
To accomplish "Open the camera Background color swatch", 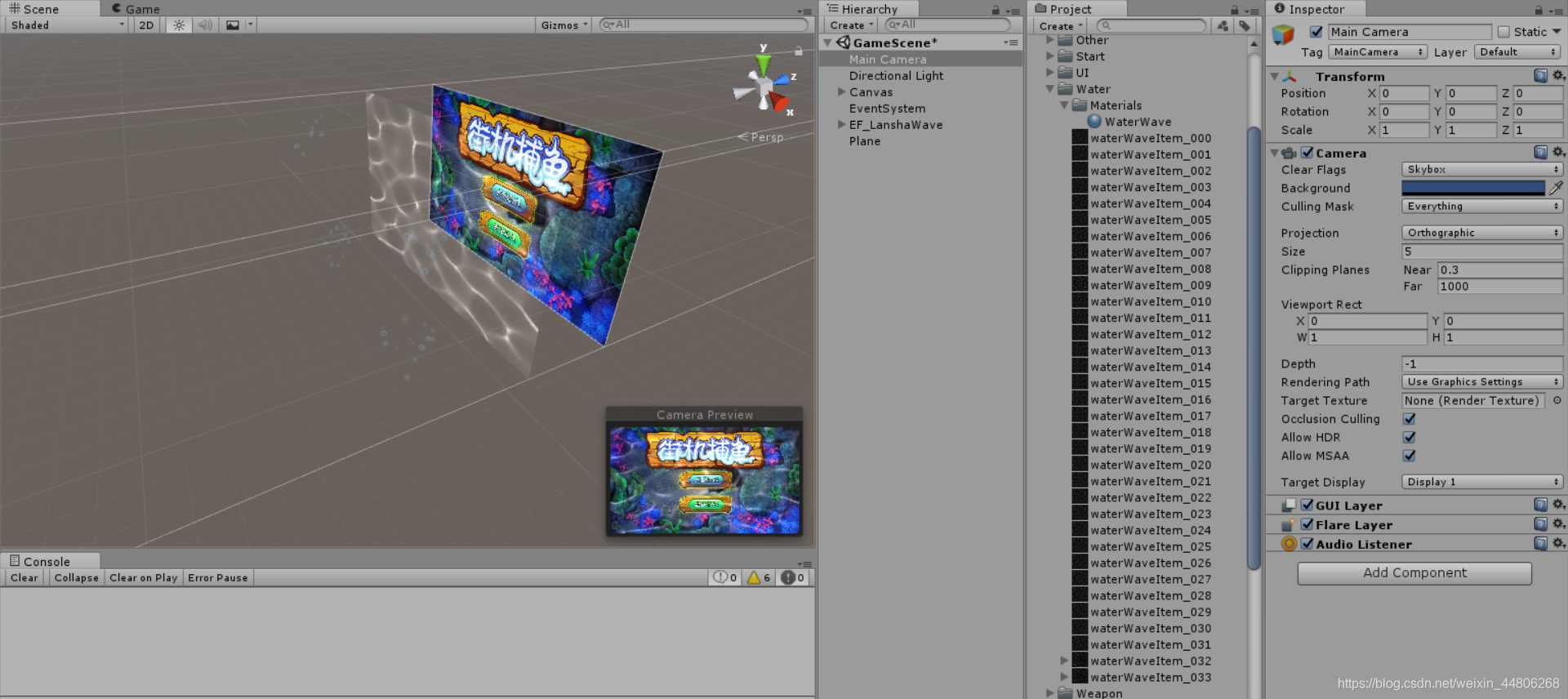I will 1473,188.
